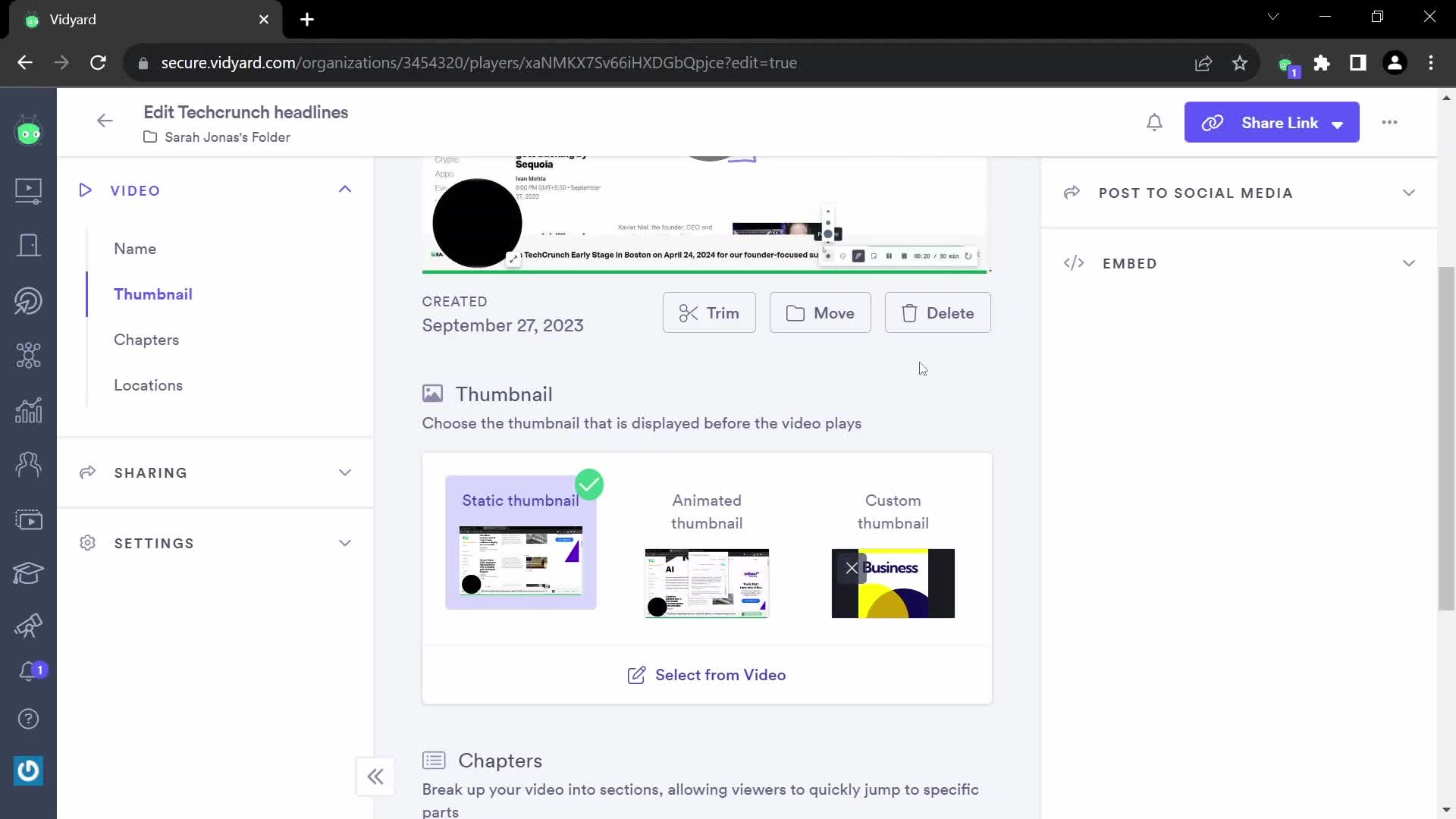Viewport: 1456px width, 819px height.
Task: Click the Delete button
Action: pyautogui.click(x=937, y=313)
